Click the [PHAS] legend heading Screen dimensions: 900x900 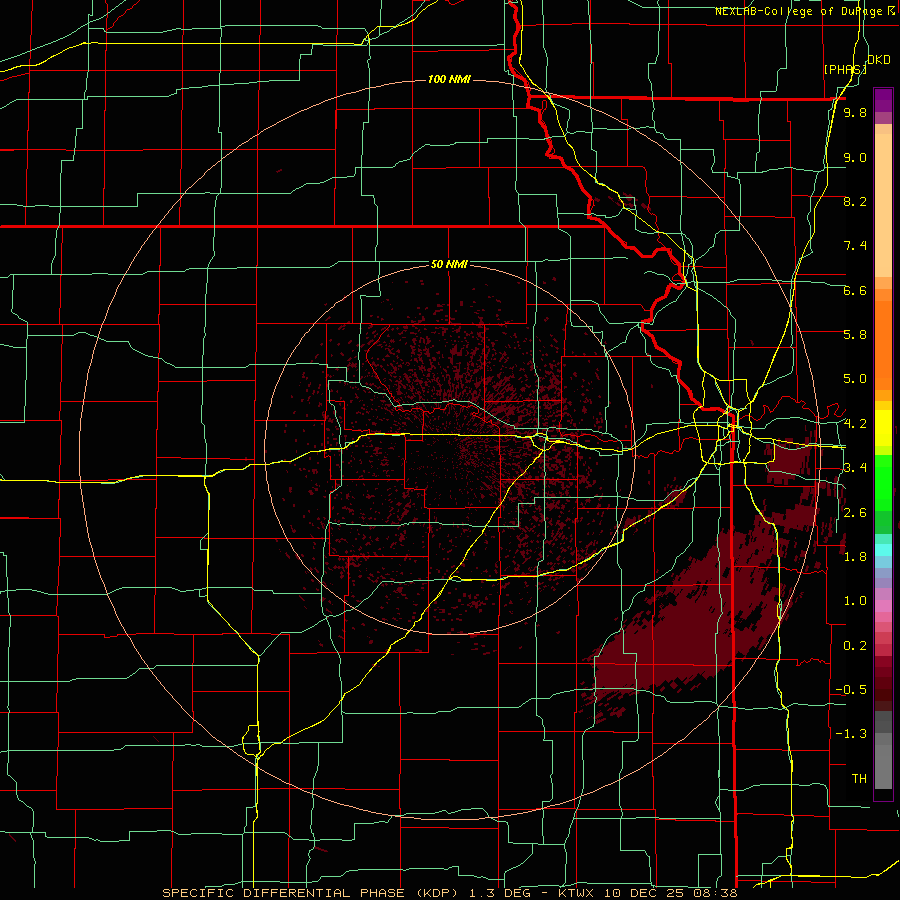click(x=844, y=69)
